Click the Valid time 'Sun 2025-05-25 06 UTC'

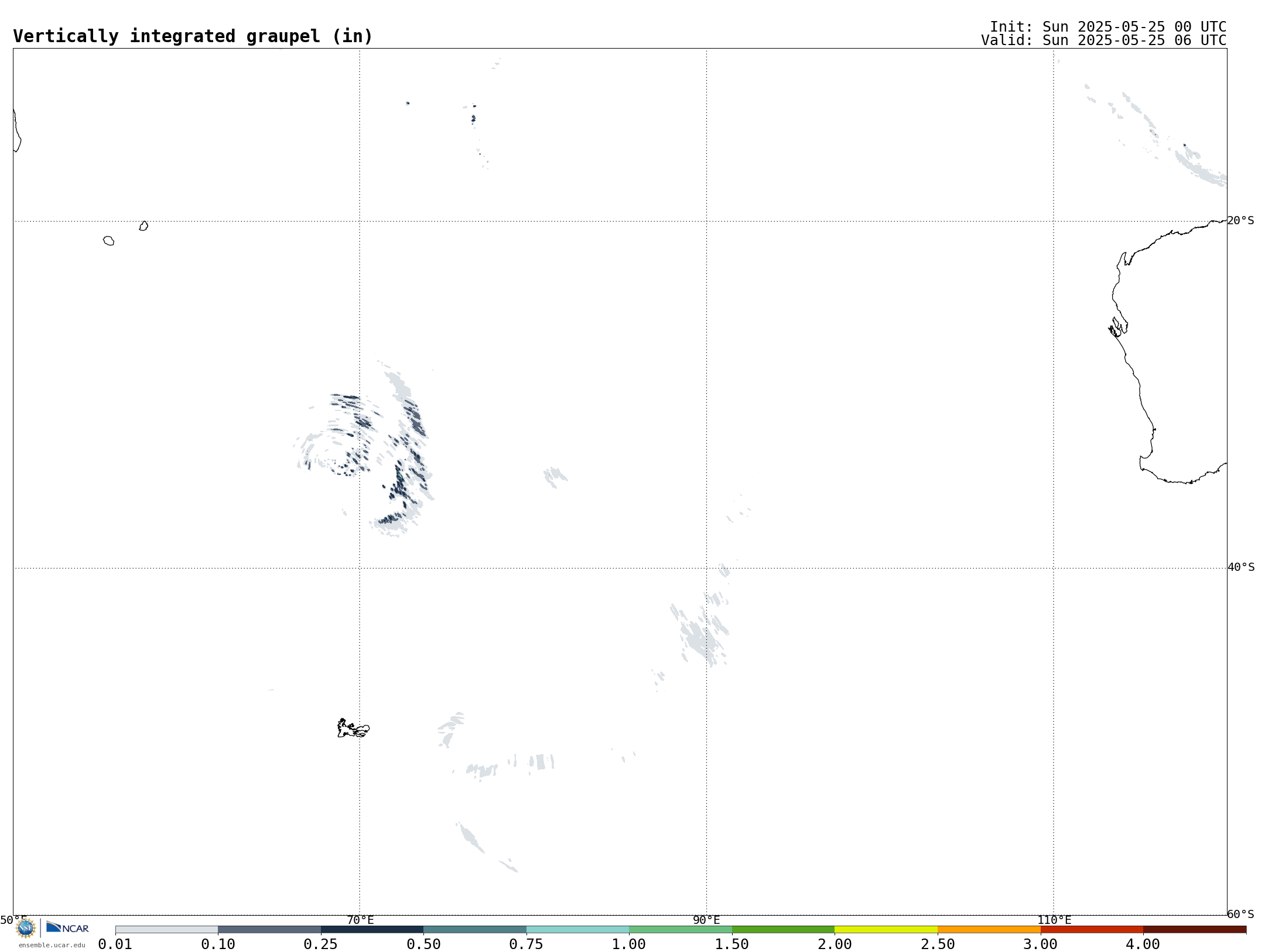(x=1134, y=40)
